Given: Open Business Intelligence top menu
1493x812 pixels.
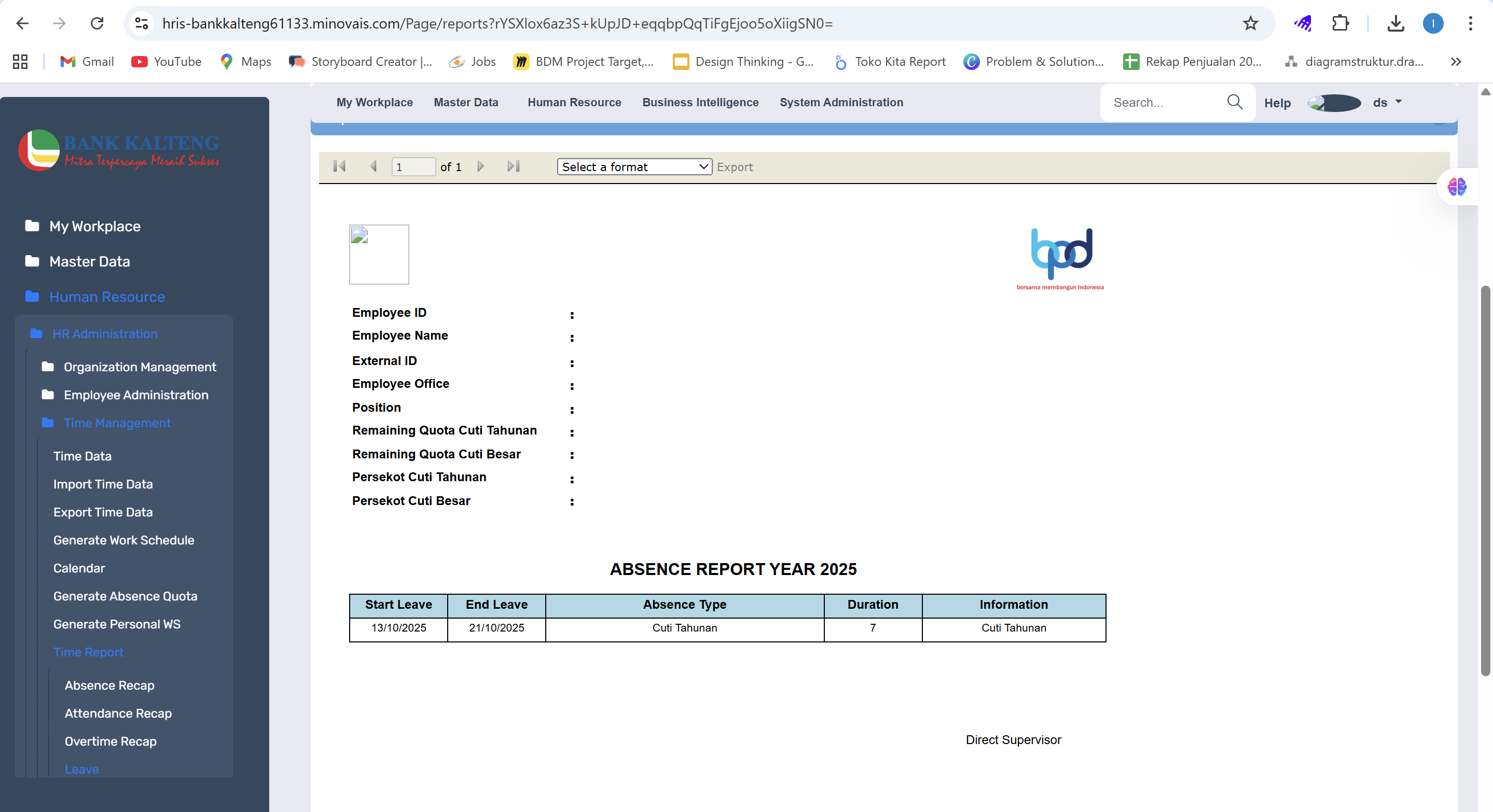Looking at the screenshot, I should click(700, 103).
